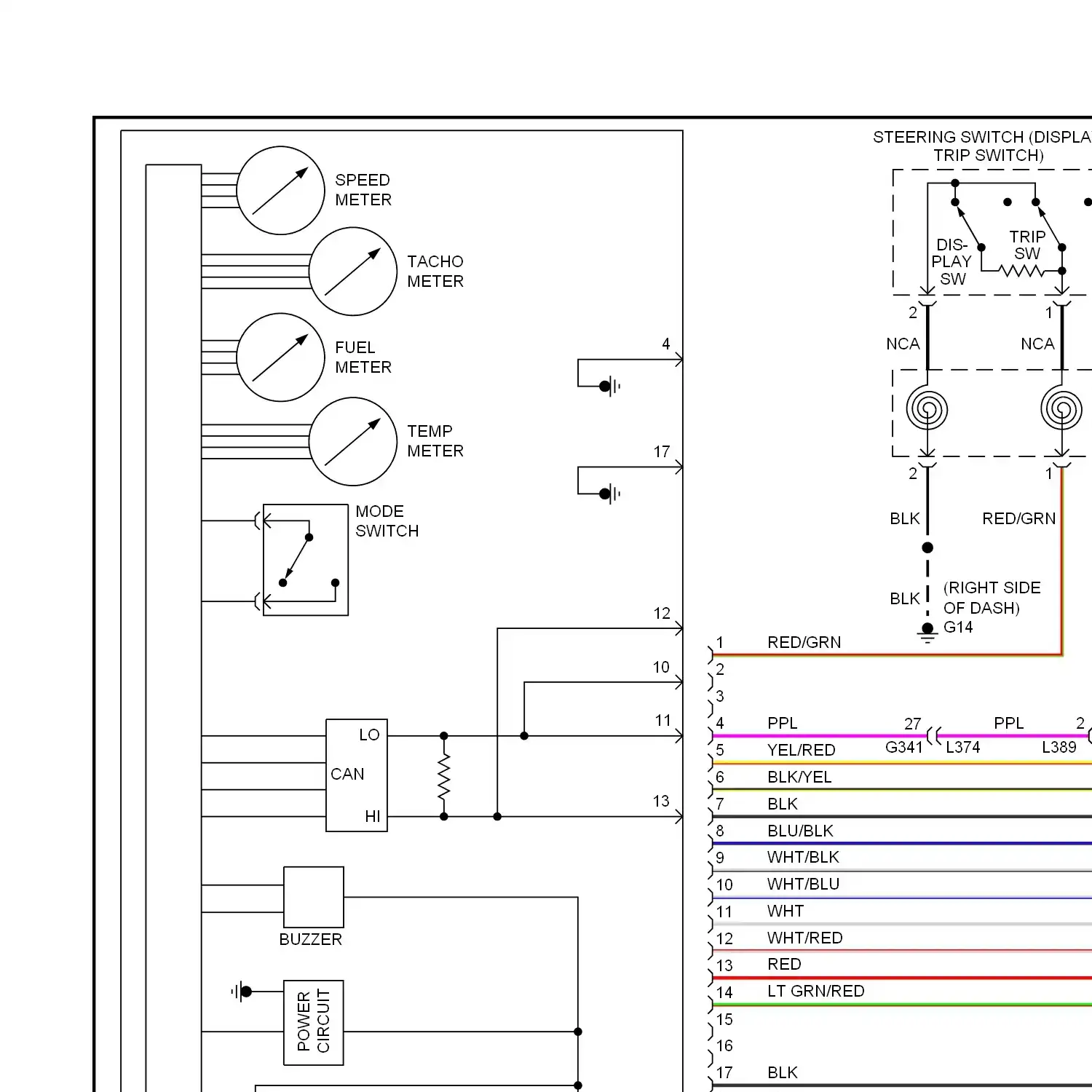The height and width of the screenshot is (1092, 1092).
Task: Select the power circuit box
Action: click(x=314, y=1023)
